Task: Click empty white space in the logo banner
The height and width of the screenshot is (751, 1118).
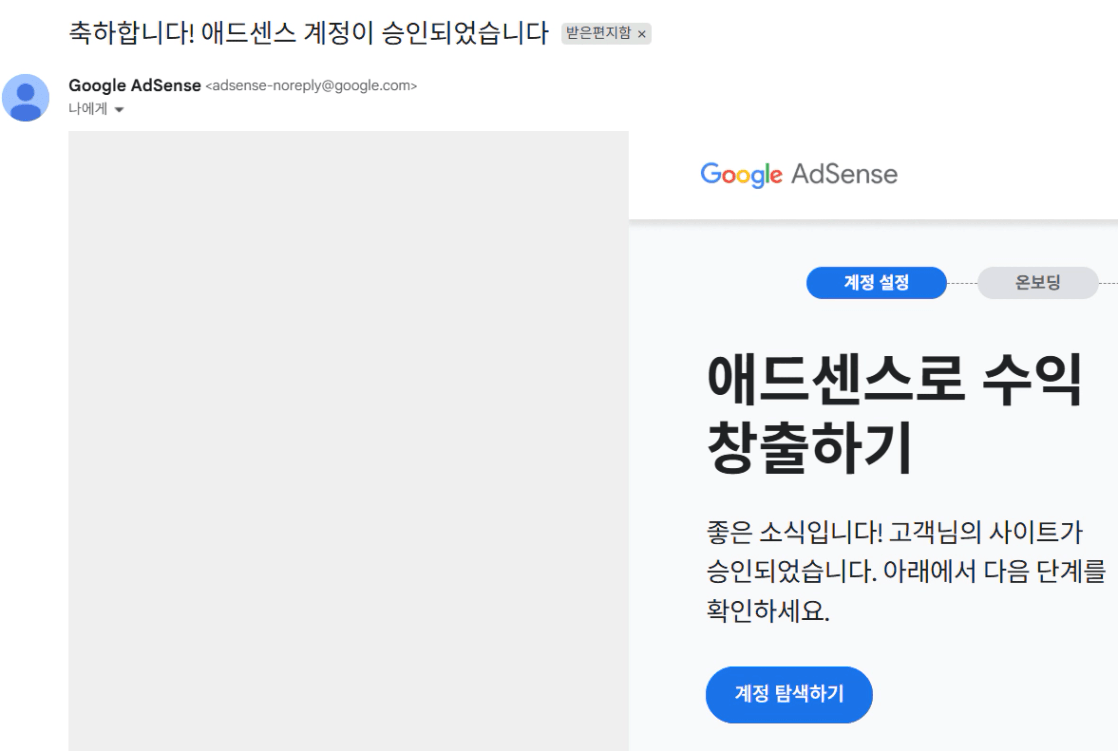Action: 1010,175
